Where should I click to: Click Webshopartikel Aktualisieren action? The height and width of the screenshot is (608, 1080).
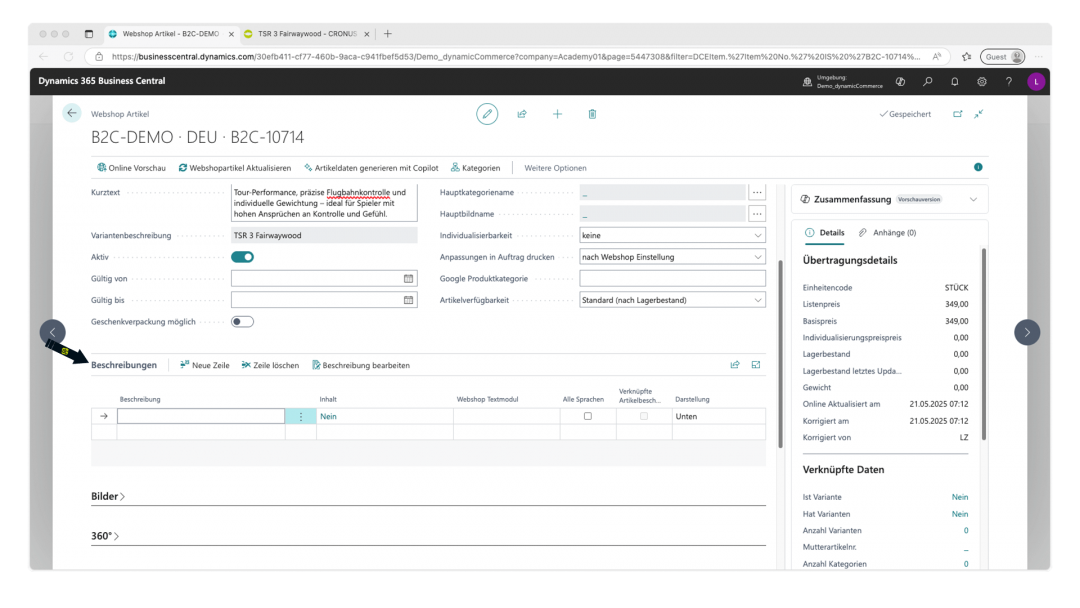click(x=234, y=168)
